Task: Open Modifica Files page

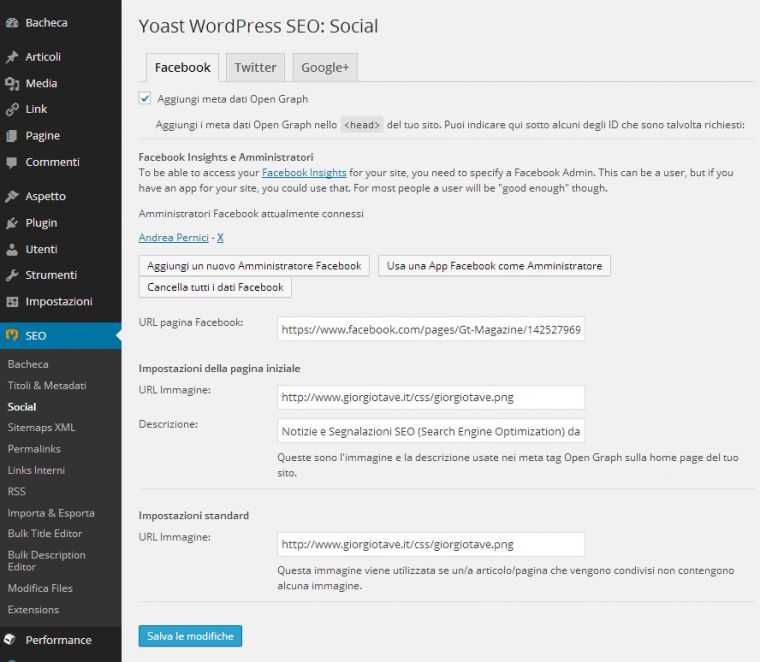Action: tap(40, 589)
